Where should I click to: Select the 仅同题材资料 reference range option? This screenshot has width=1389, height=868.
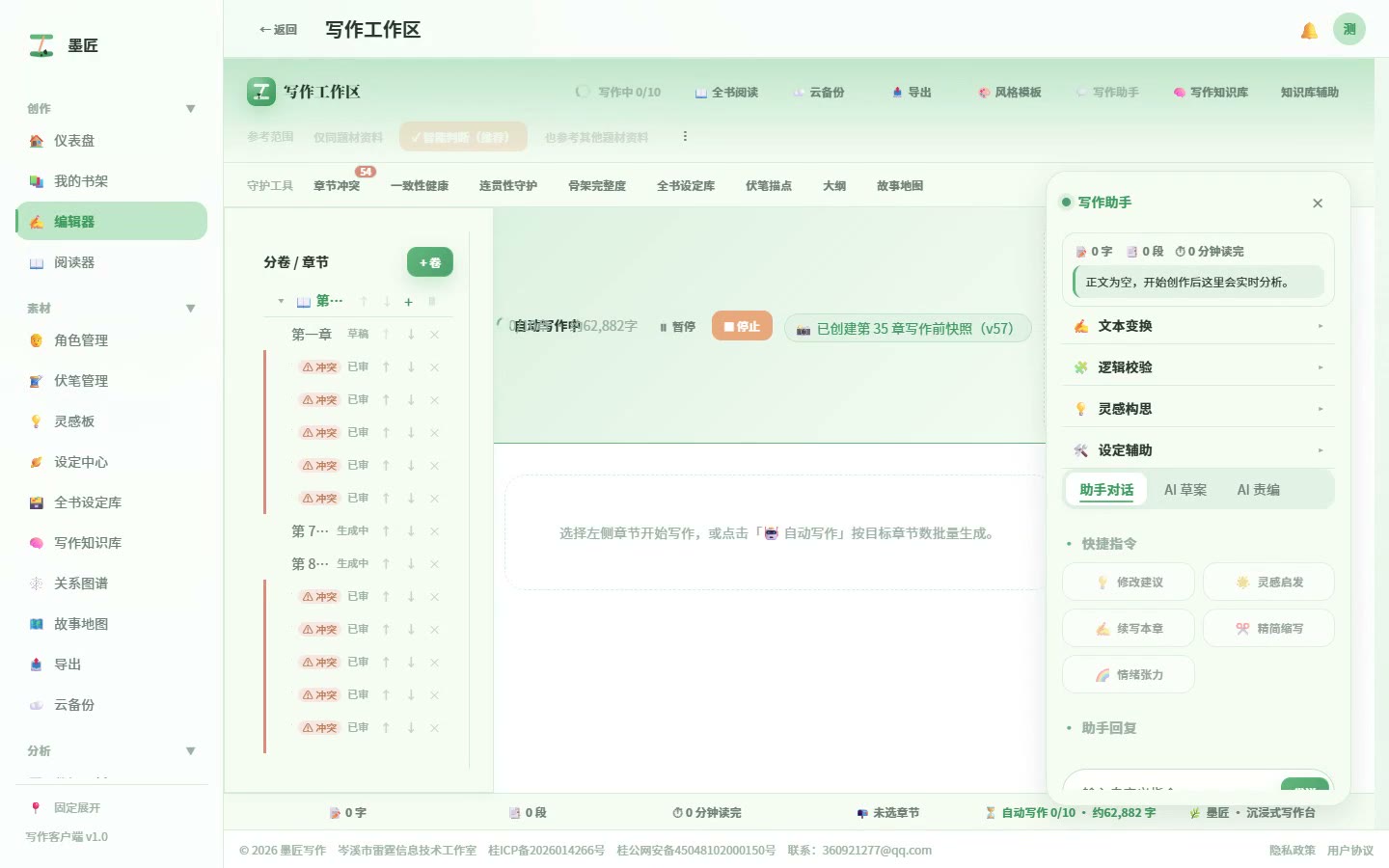348,137
